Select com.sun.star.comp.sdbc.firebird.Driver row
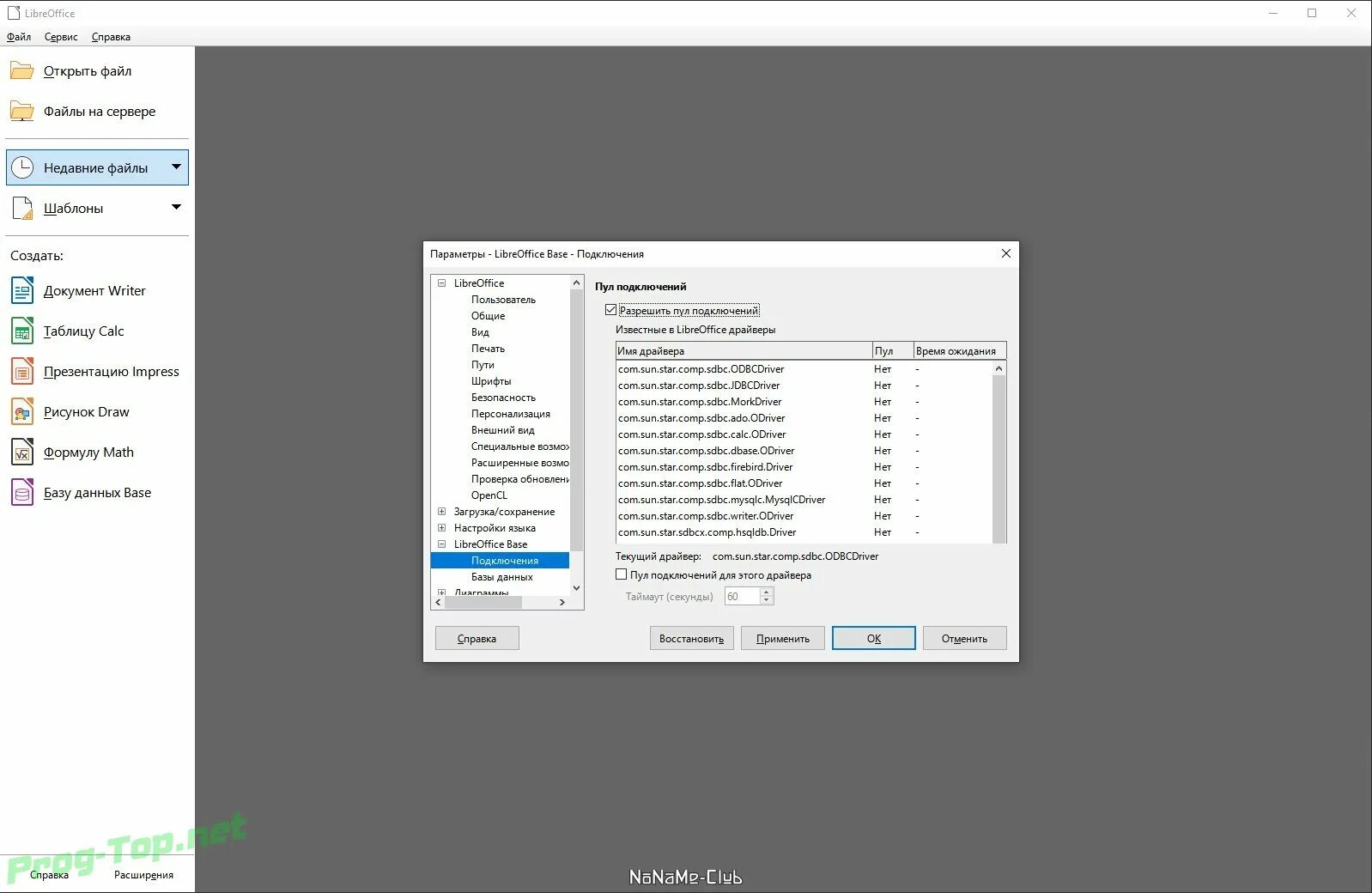The height and width of the screenshot is (893, 1372). [x=804, y=467]
